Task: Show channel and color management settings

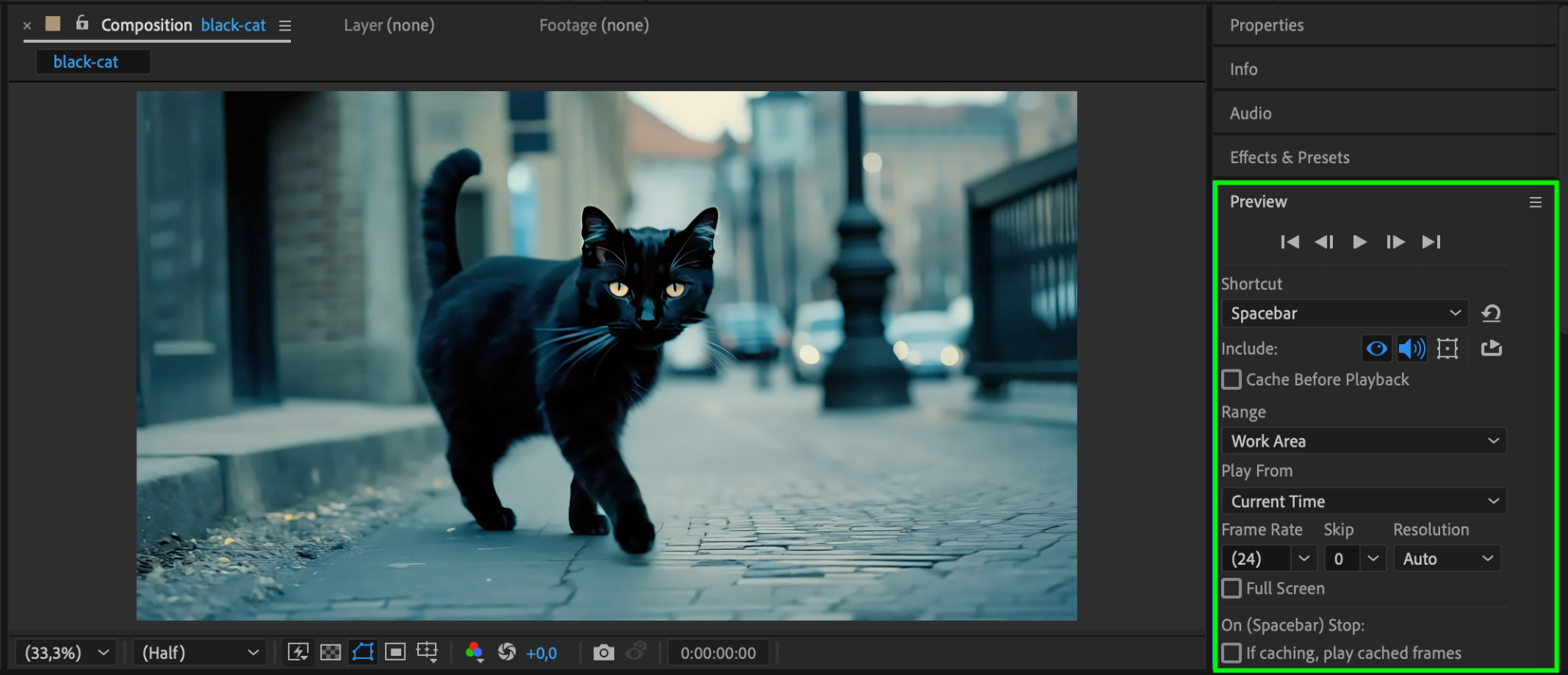Action: pos(474,652)
